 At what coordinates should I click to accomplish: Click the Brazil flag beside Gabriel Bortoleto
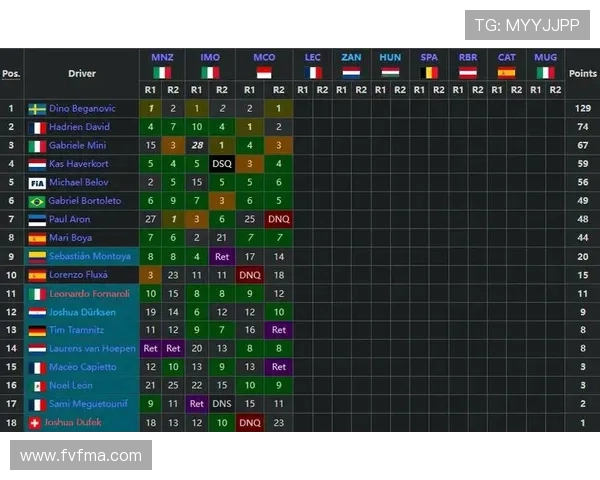(x=37, y=201)
